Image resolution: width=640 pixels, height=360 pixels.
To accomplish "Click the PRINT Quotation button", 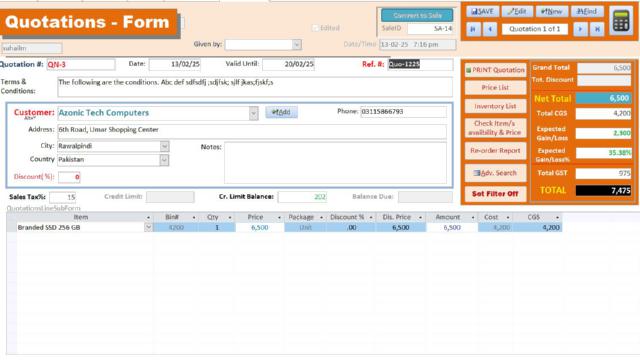I will click(x=495, y=70).
